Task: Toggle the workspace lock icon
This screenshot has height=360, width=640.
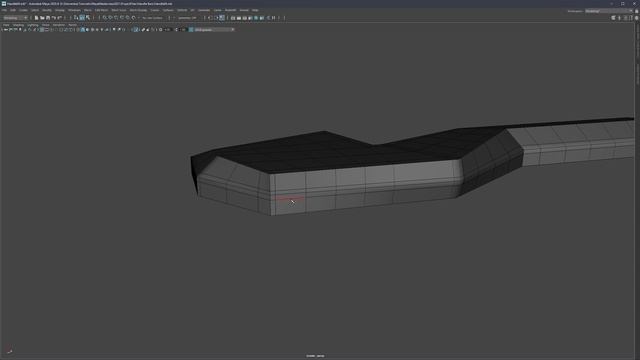Action: click(x=636, y=11)
